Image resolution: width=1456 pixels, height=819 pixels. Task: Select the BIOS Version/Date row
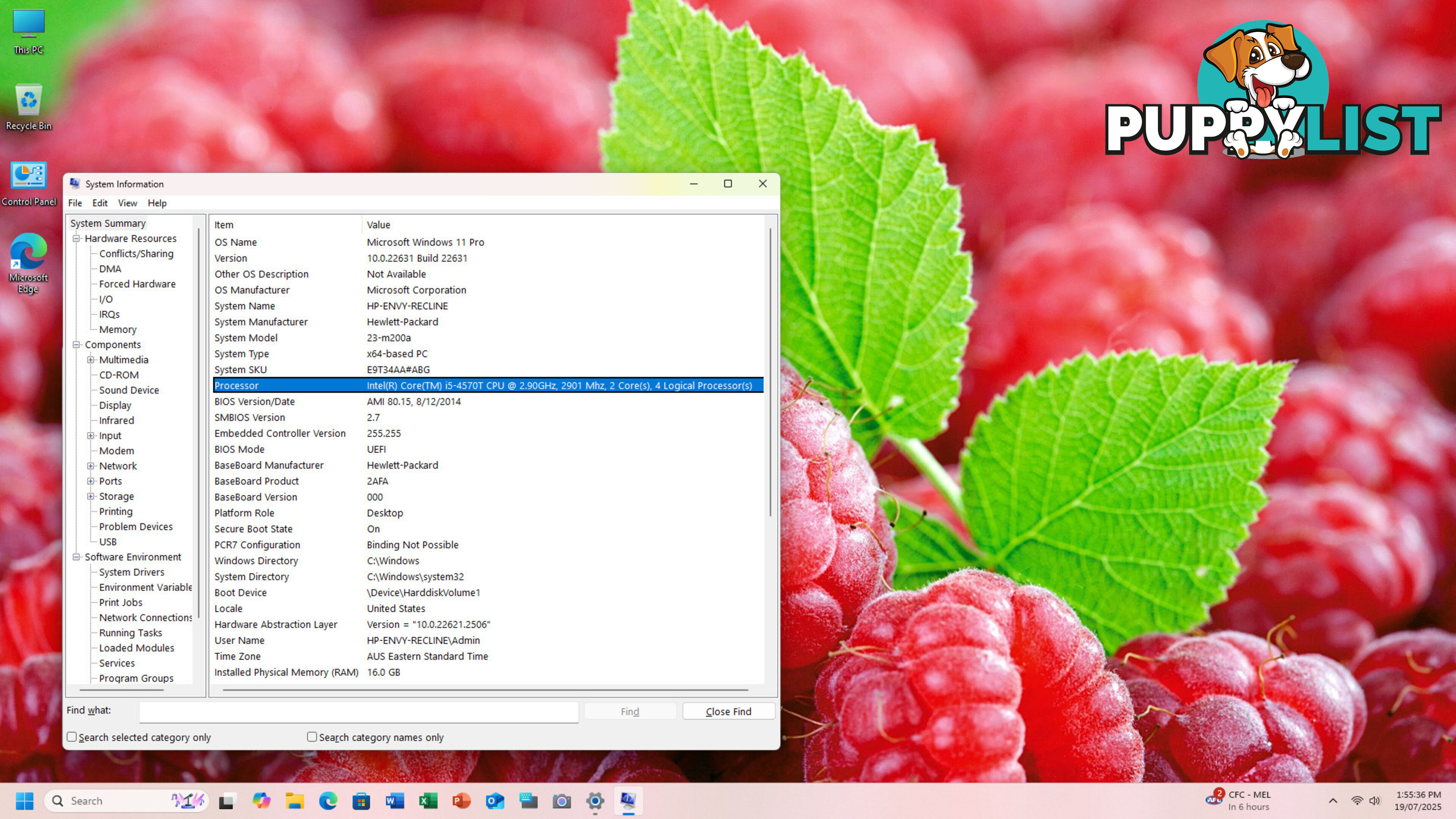[488, 401]
